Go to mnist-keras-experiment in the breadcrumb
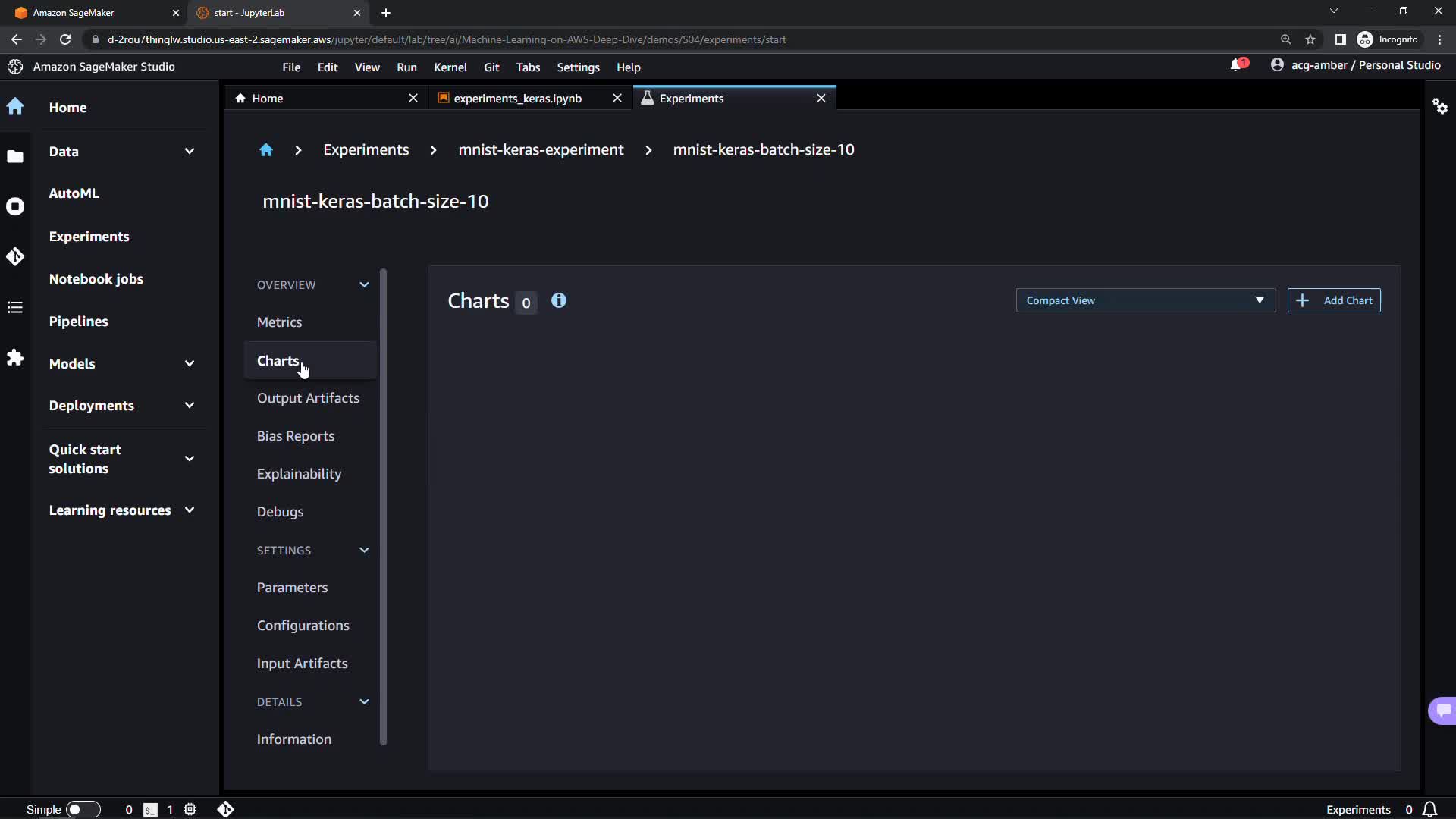Viewport: 1456px width, 819px height. click(x=541, y=150)
